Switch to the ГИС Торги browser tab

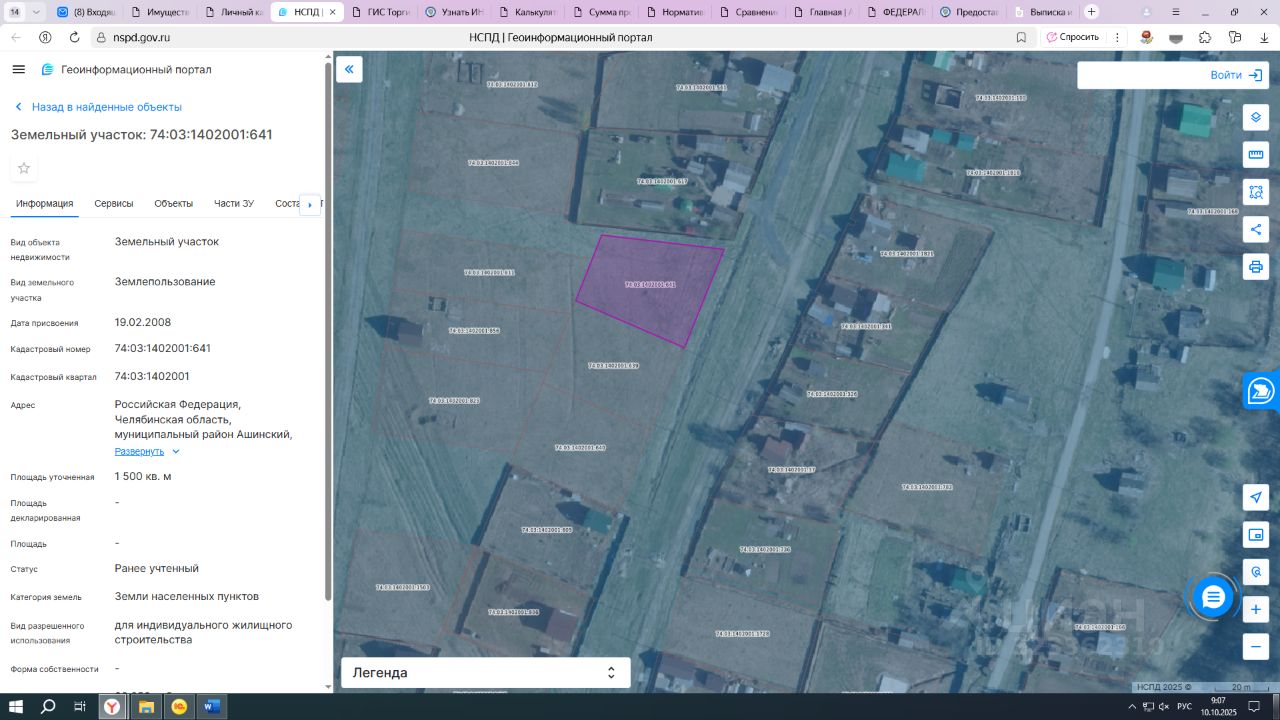(x=379, y=12)
